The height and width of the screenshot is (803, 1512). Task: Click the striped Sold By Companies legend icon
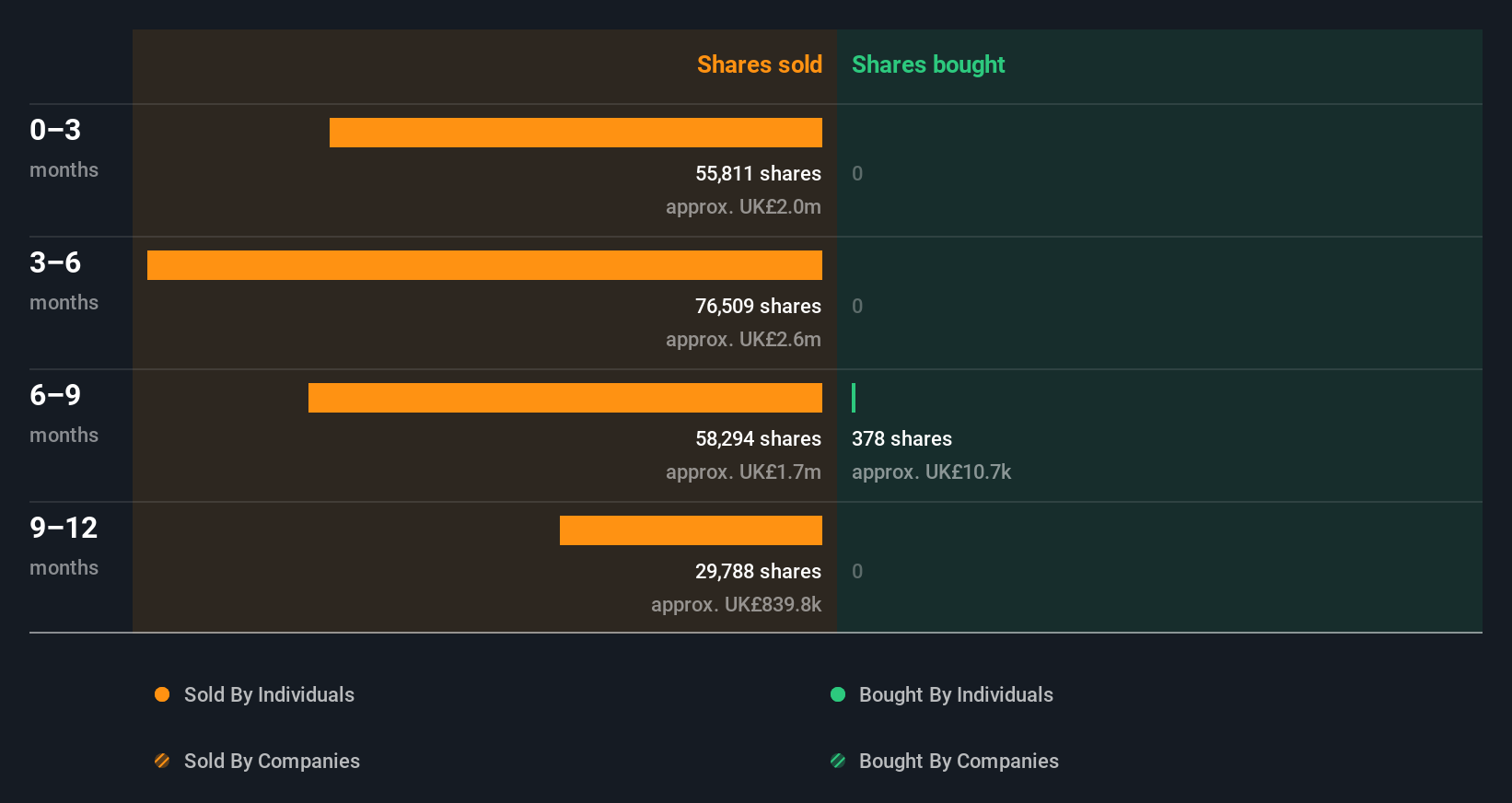click(x=162, y=761)
